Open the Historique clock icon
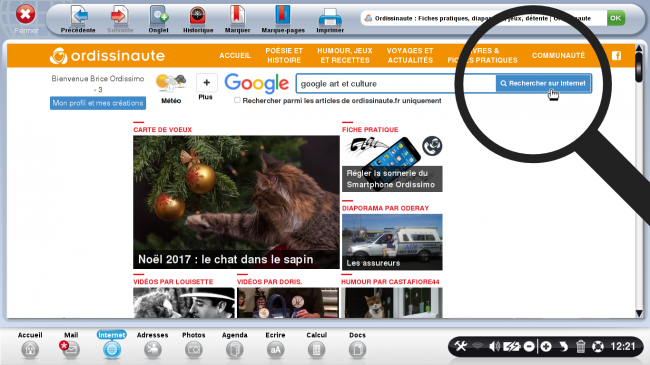Screen dimensions: 650x365 pos(198,16)
